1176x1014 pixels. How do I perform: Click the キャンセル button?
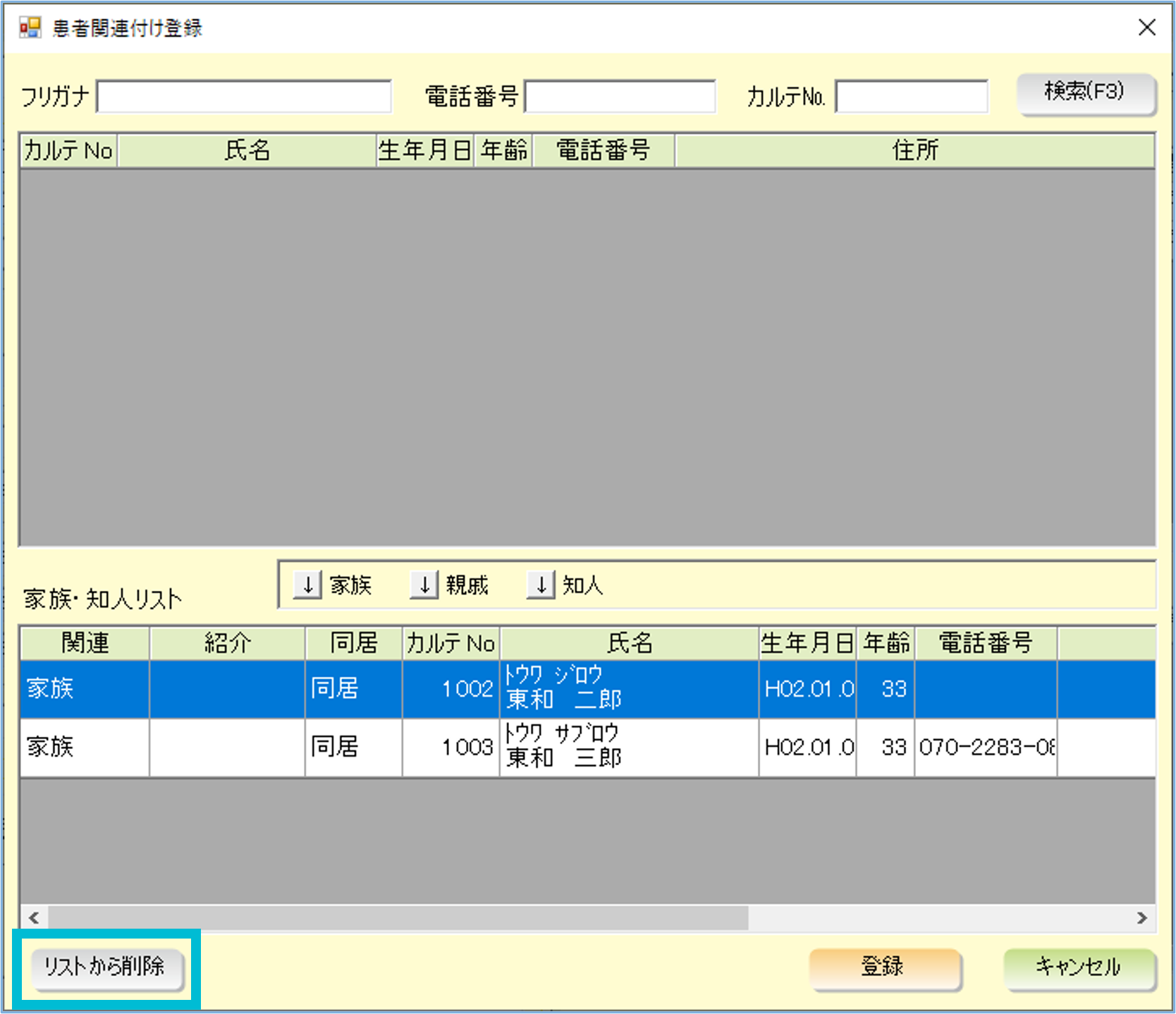click(1079, 967)
